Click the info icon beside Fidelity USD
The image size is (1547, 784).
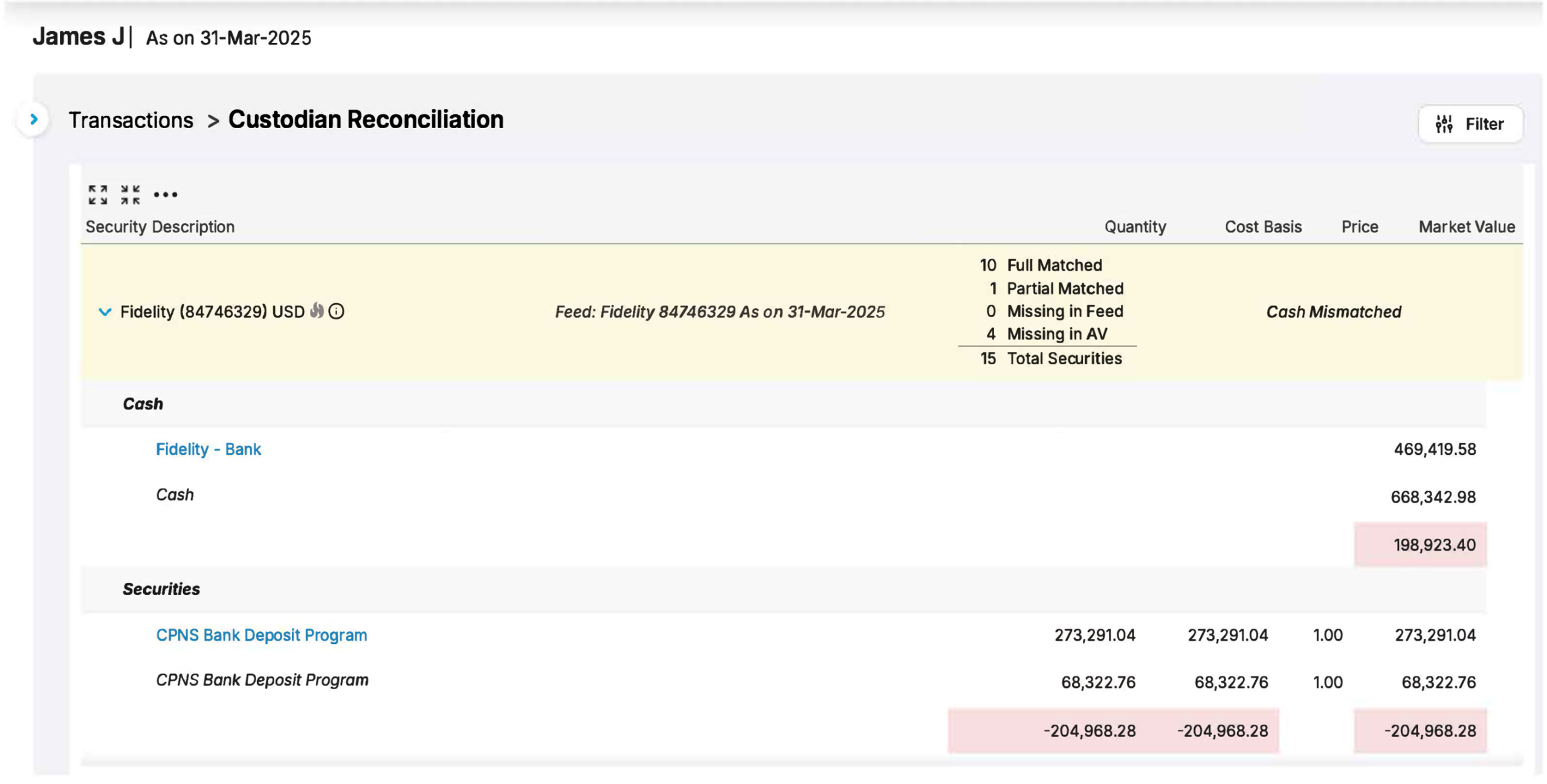point(337,311)
